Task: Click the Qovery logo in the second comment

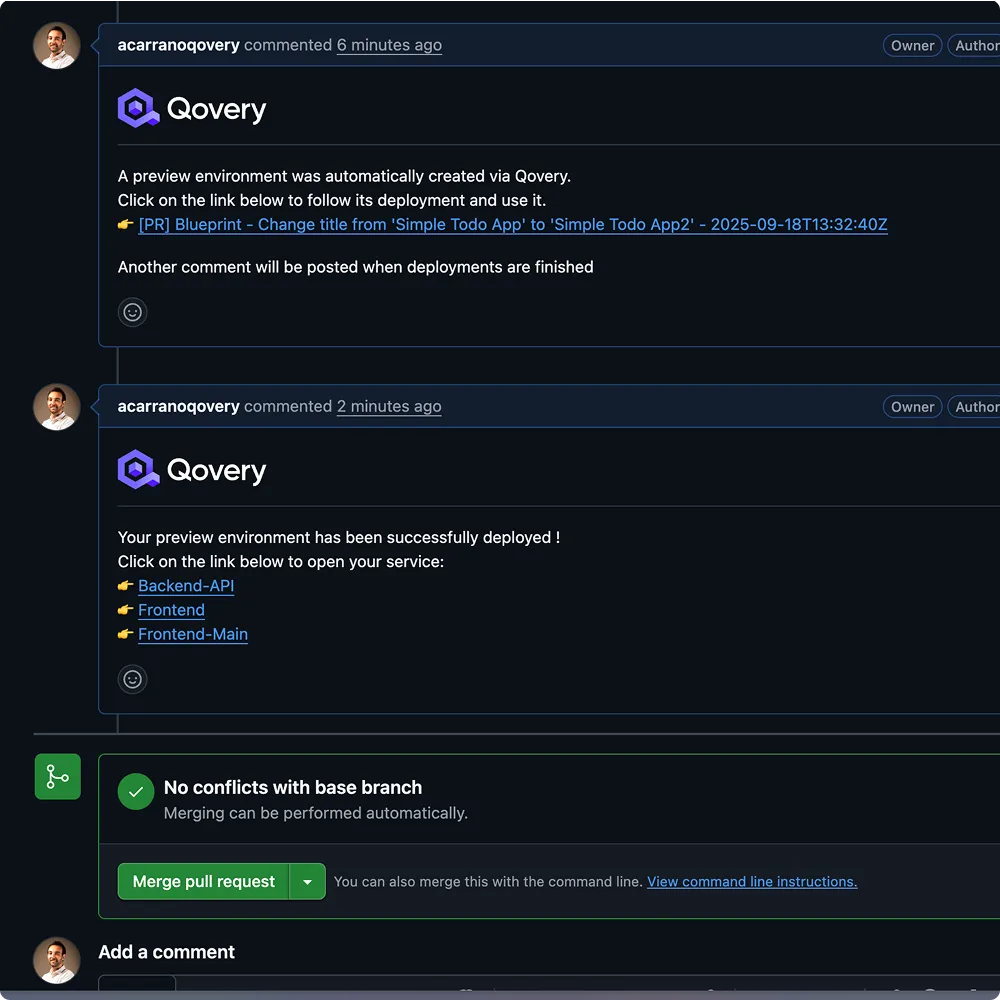Action: [192, 470]
